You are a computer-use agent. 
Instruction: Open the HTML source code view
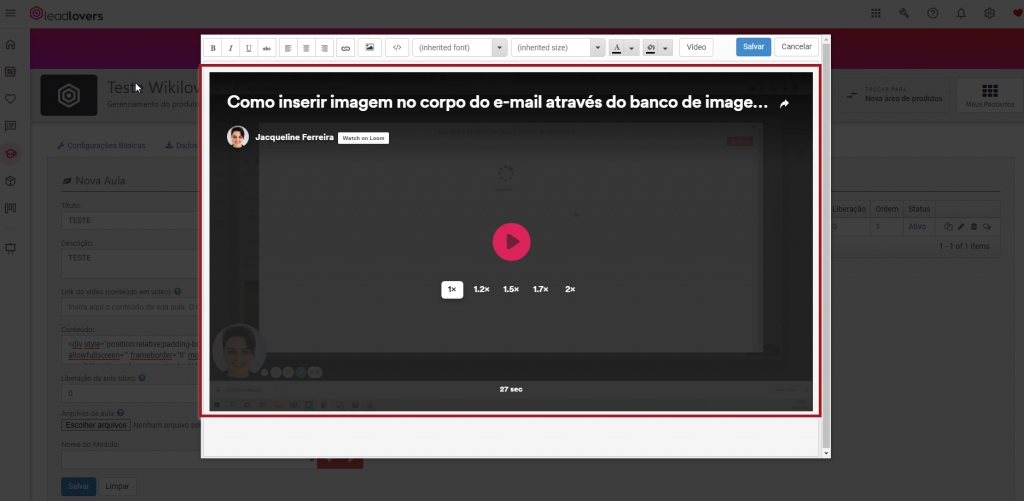(397, 47)
